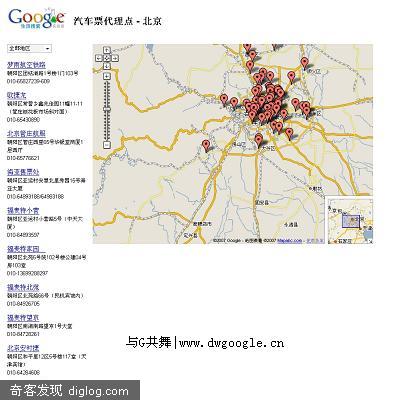Open the Mapabc.com link in map copyright
This screenshot has height=400, width=408.
tap(289, 241)
